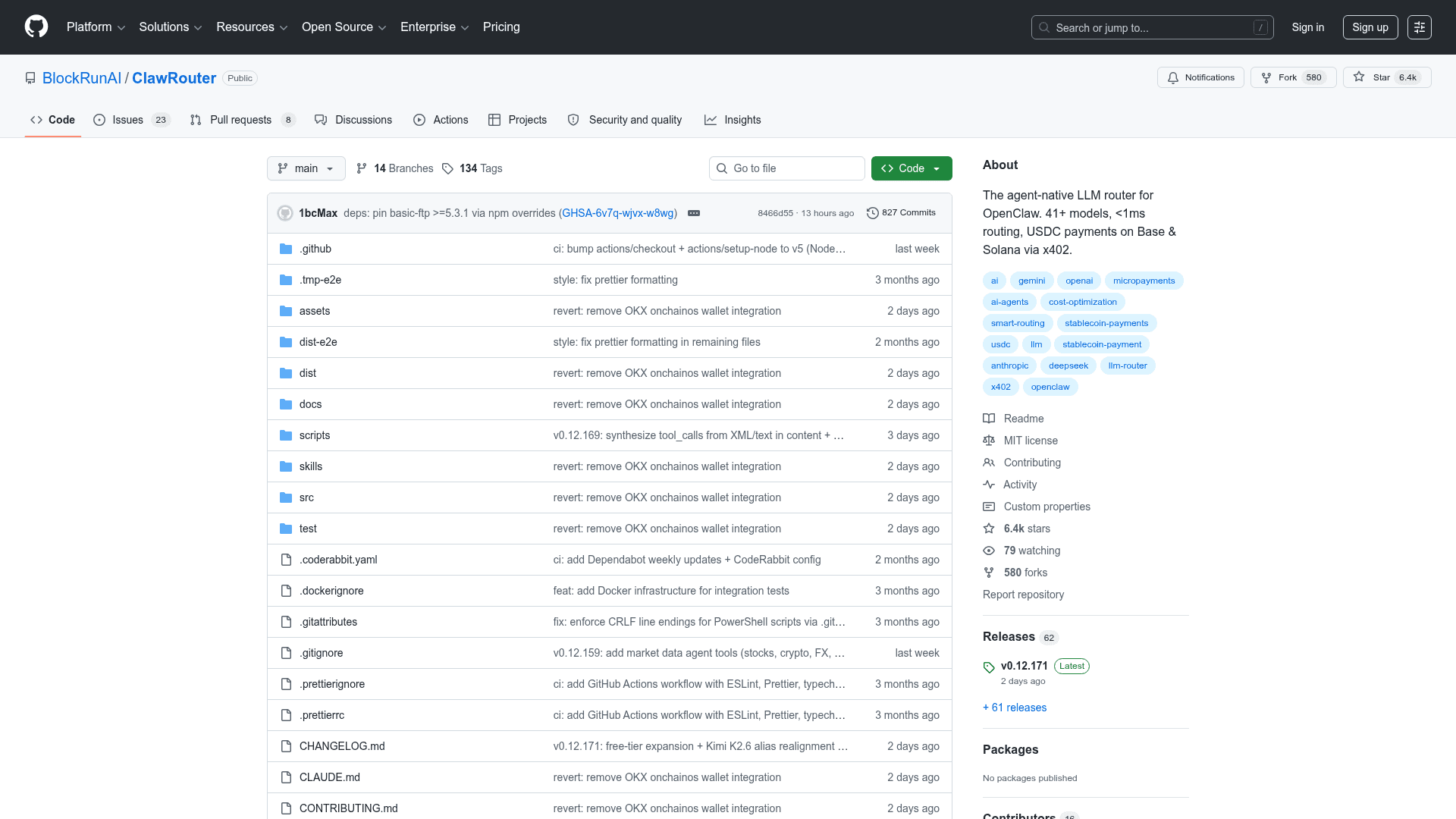The width and height of the screenshot is (1456, 819).
Task: Open the GHSA-6v7q-wjvx-w8wg advisory link
Action: [x=618, y=213]
